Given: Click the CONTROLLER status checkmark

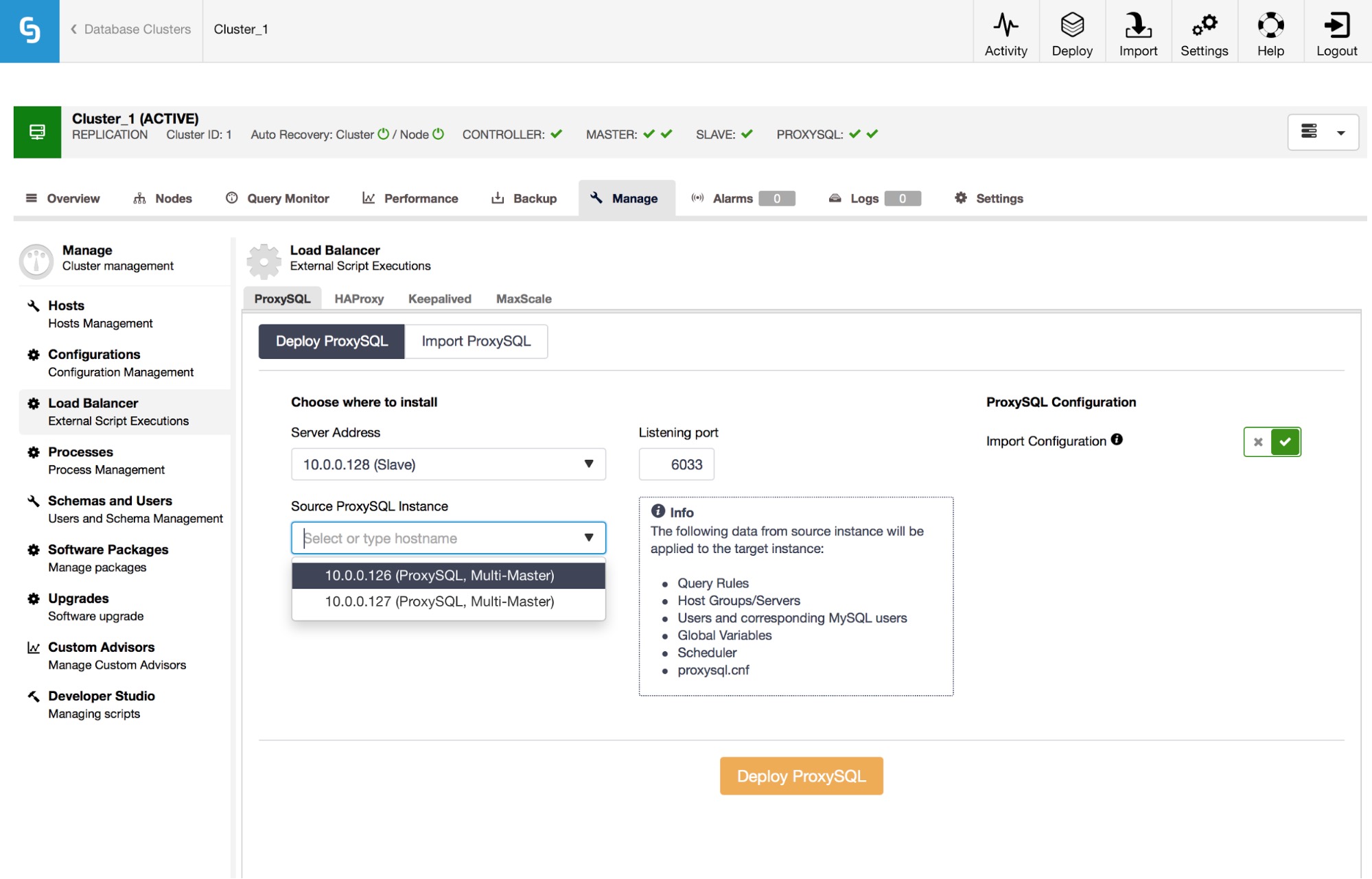Looking at the screenshot, I should 556,134.
